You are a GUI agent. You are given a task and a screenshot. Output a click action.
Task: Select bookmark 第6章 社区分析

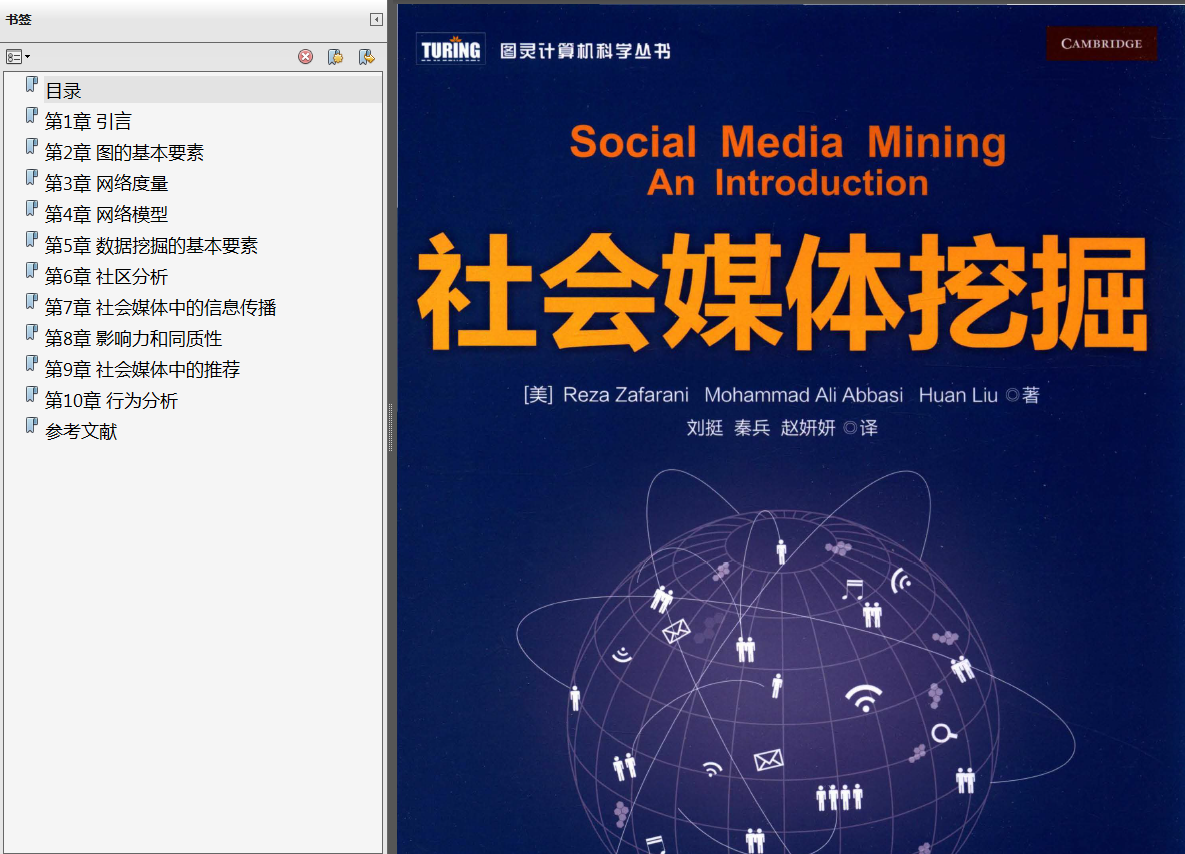[106, 277]
